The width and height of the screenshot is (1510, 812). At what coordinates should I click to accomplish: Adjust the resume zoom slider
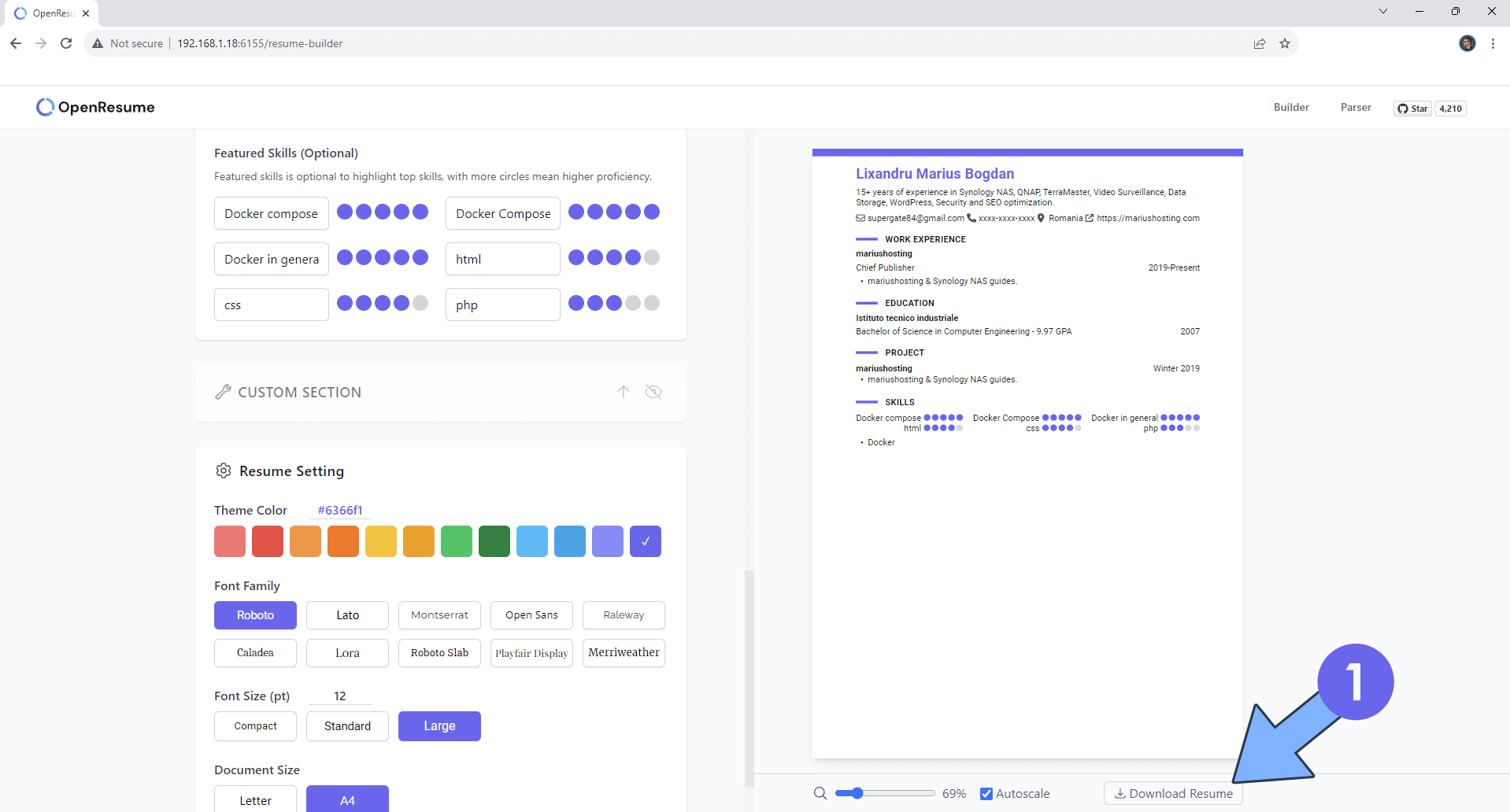885,793
